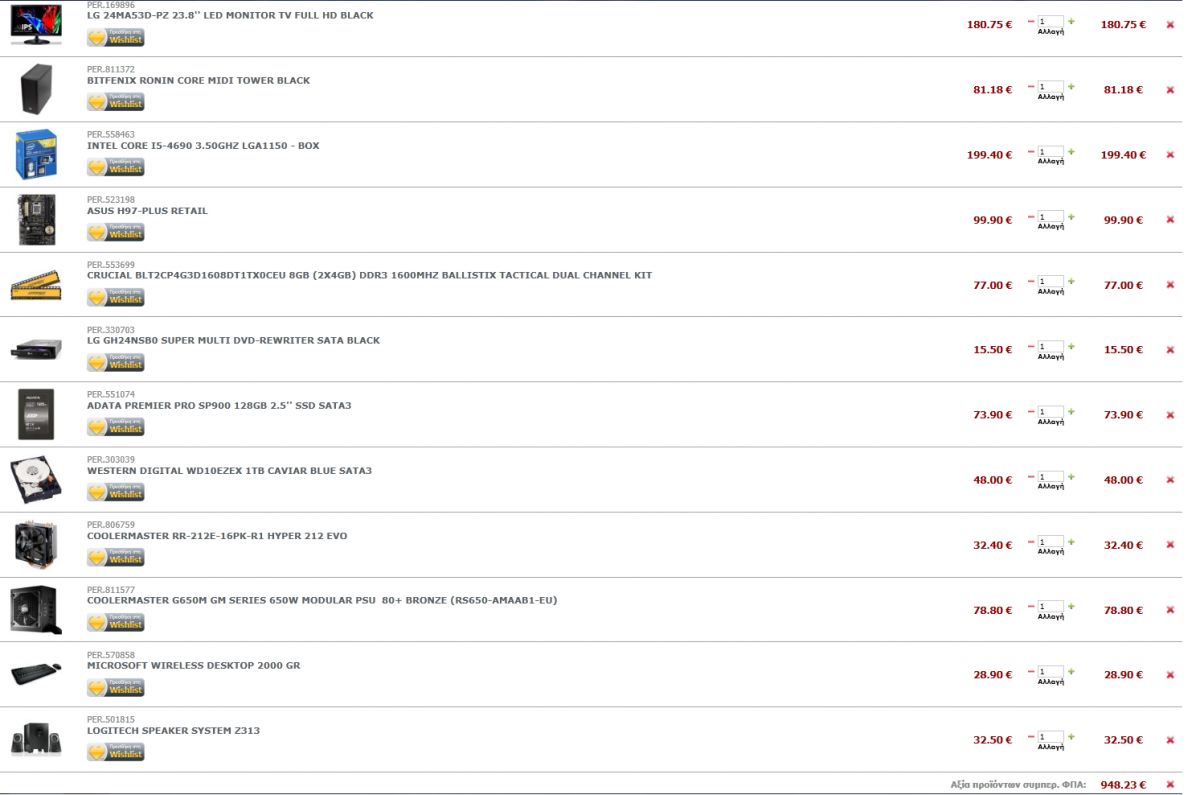This screenshot has width=1200, height=795.
Task: Add Logitech Z313 to Wishlist
Action: click(x=116, y=752)
